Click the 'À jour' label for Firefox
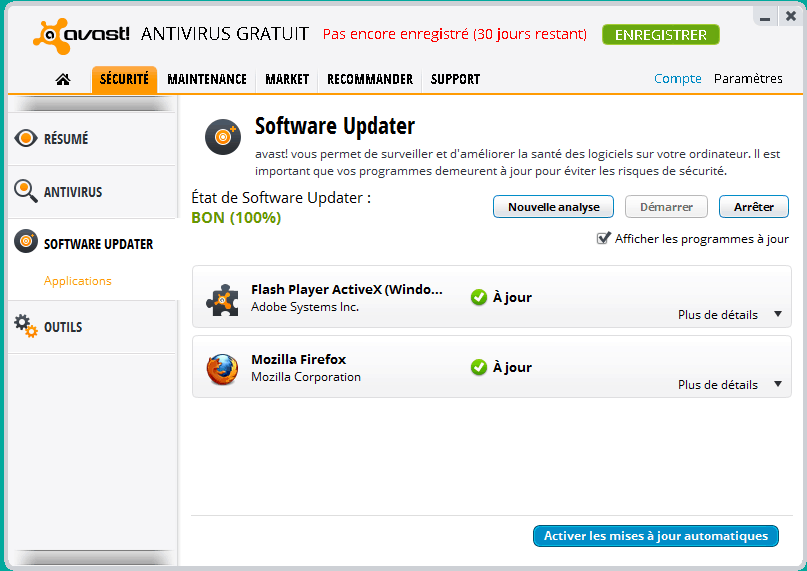The width and height of the screenshot is (807, 571). (x=512, y=367)
